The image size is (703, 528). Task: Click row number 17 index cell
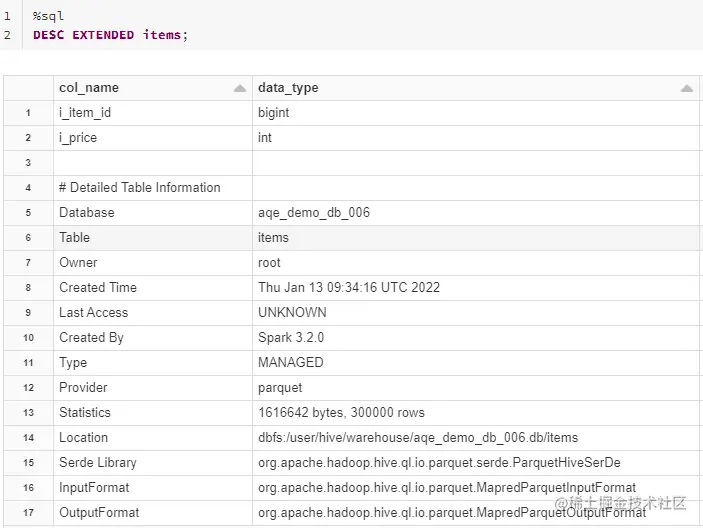pos(29,513)
